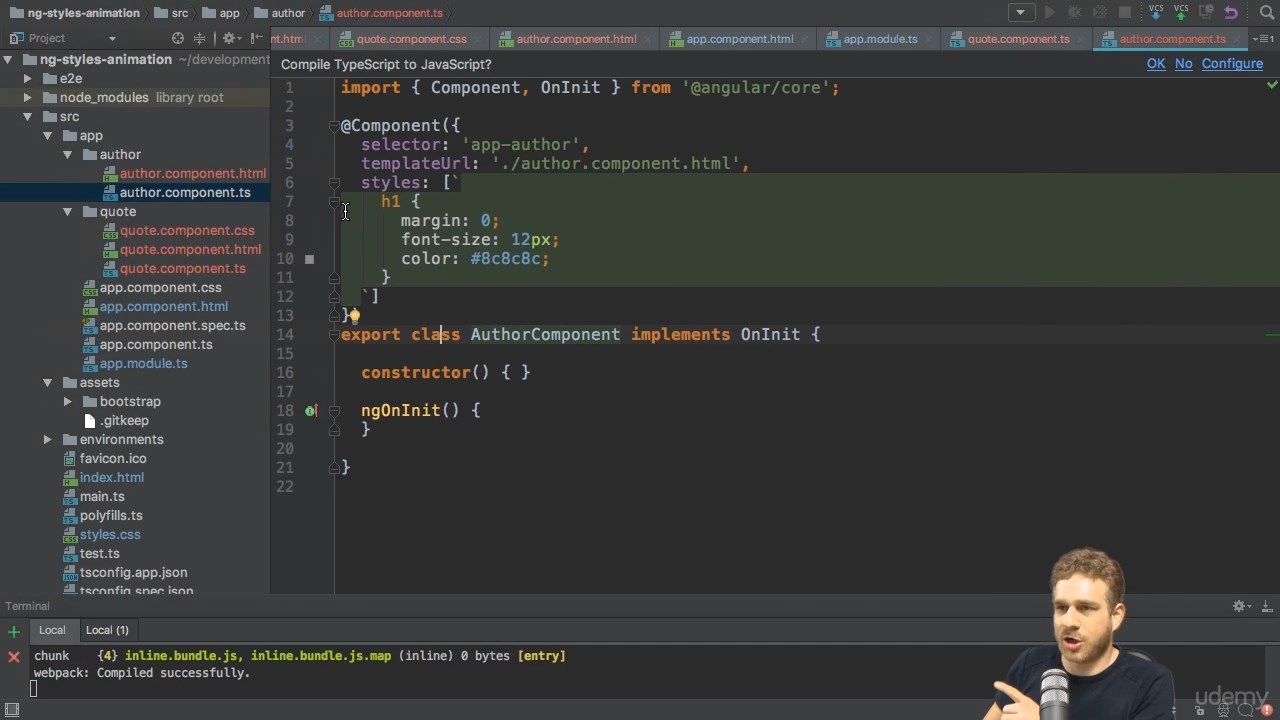Click VCS update project icon

point(1156,13)
